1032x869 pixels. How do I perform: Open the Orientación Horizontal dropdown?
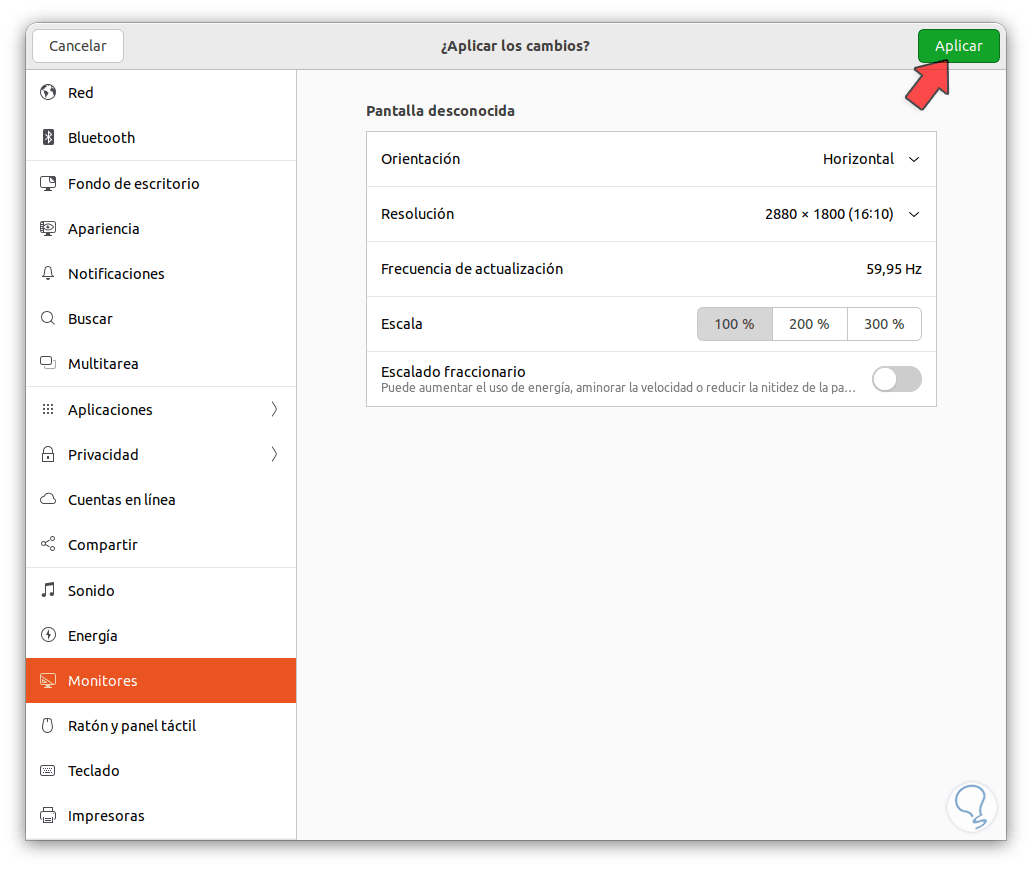[x=870, y=159]
